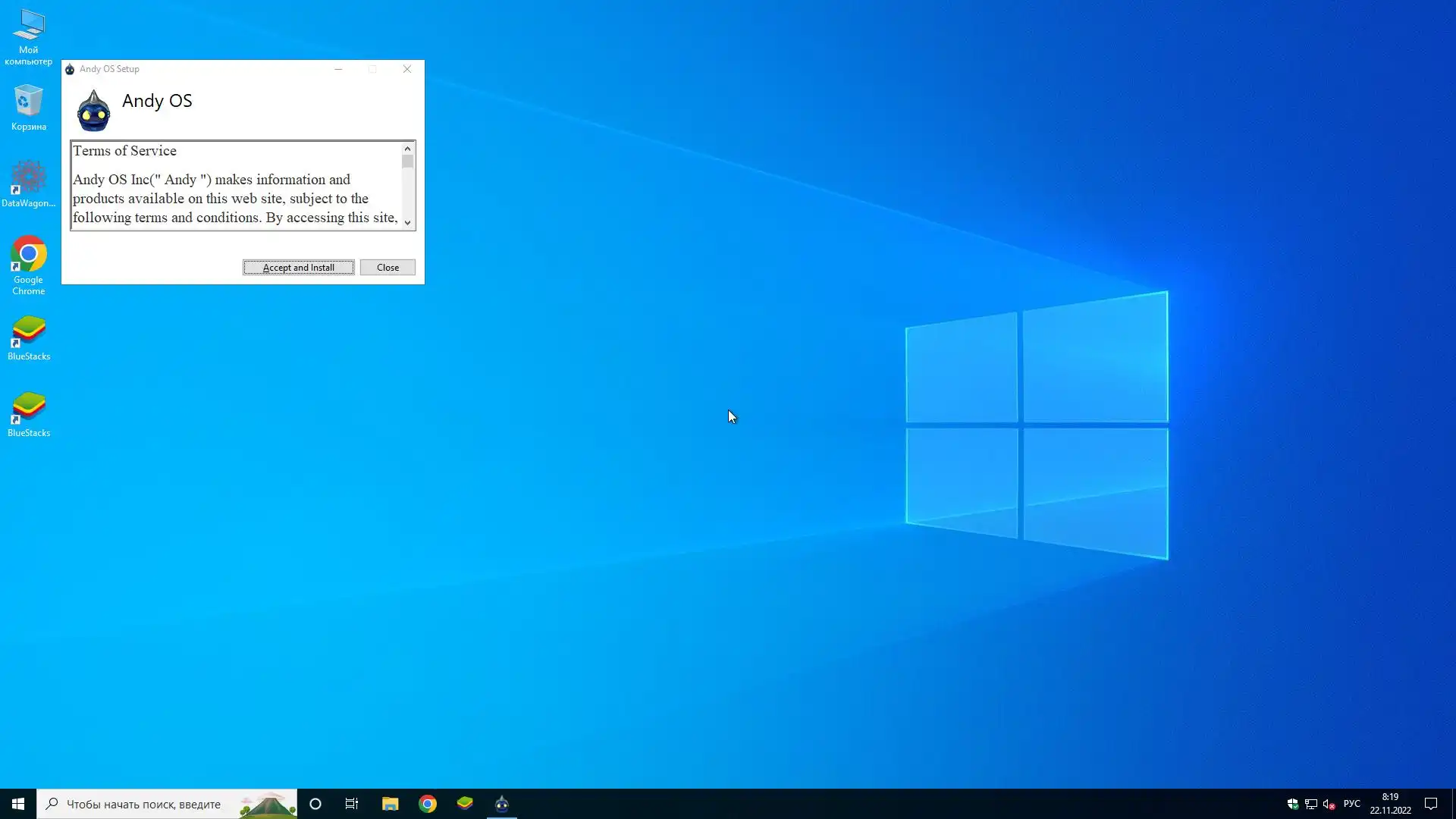This screenshot has width=1456, height=819.
Task: Open Andy OS Setup from the taskbar
Action: (x=502, y=804)
